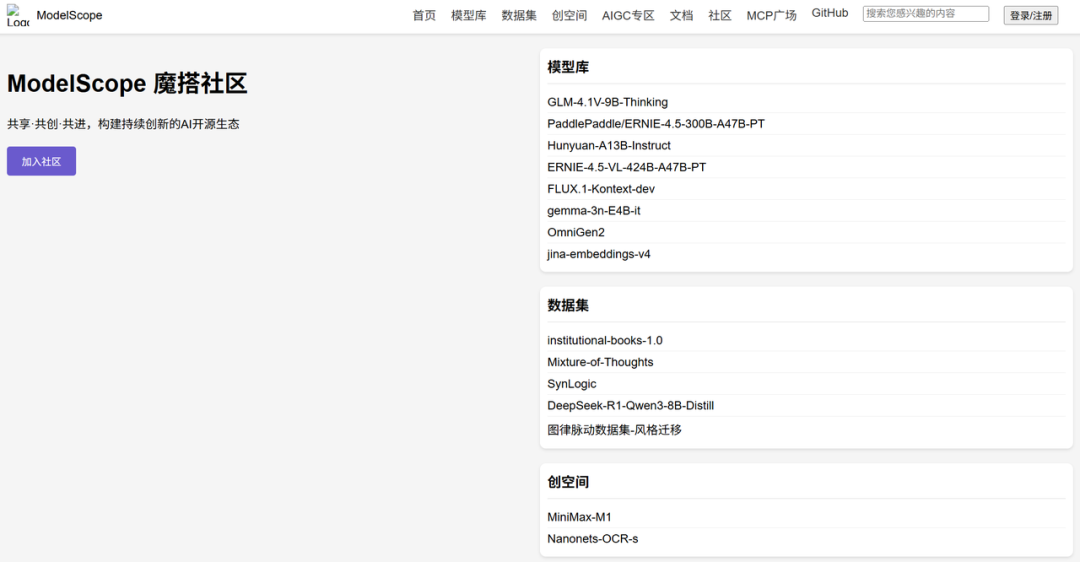Open Nanonets-OCR-s space entry
This screenshot has width=1080, height=562.
coord(592,539)
